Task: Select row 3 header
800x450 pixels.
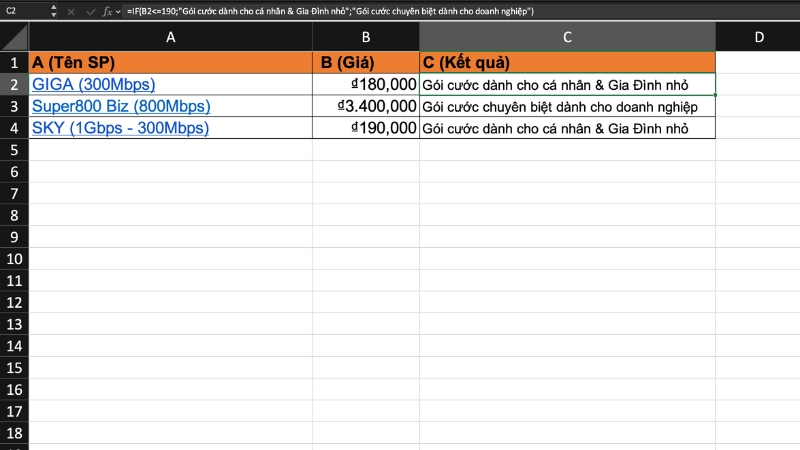Action: point(14,106)
